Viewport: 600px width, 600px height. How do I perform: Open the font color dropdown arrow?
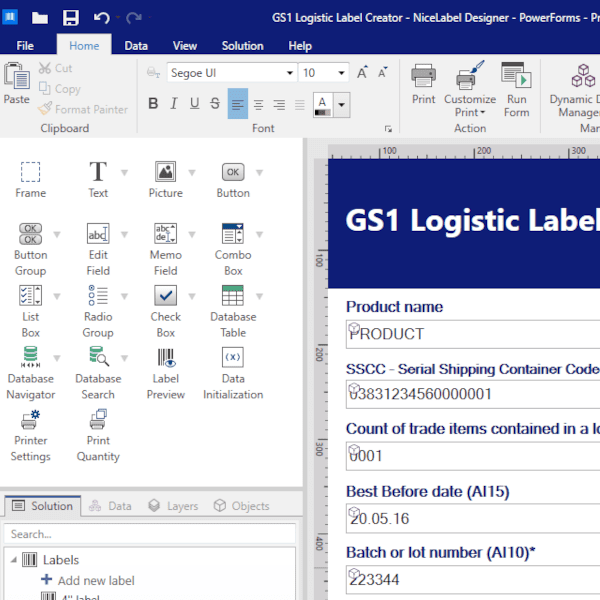[342, 104]
